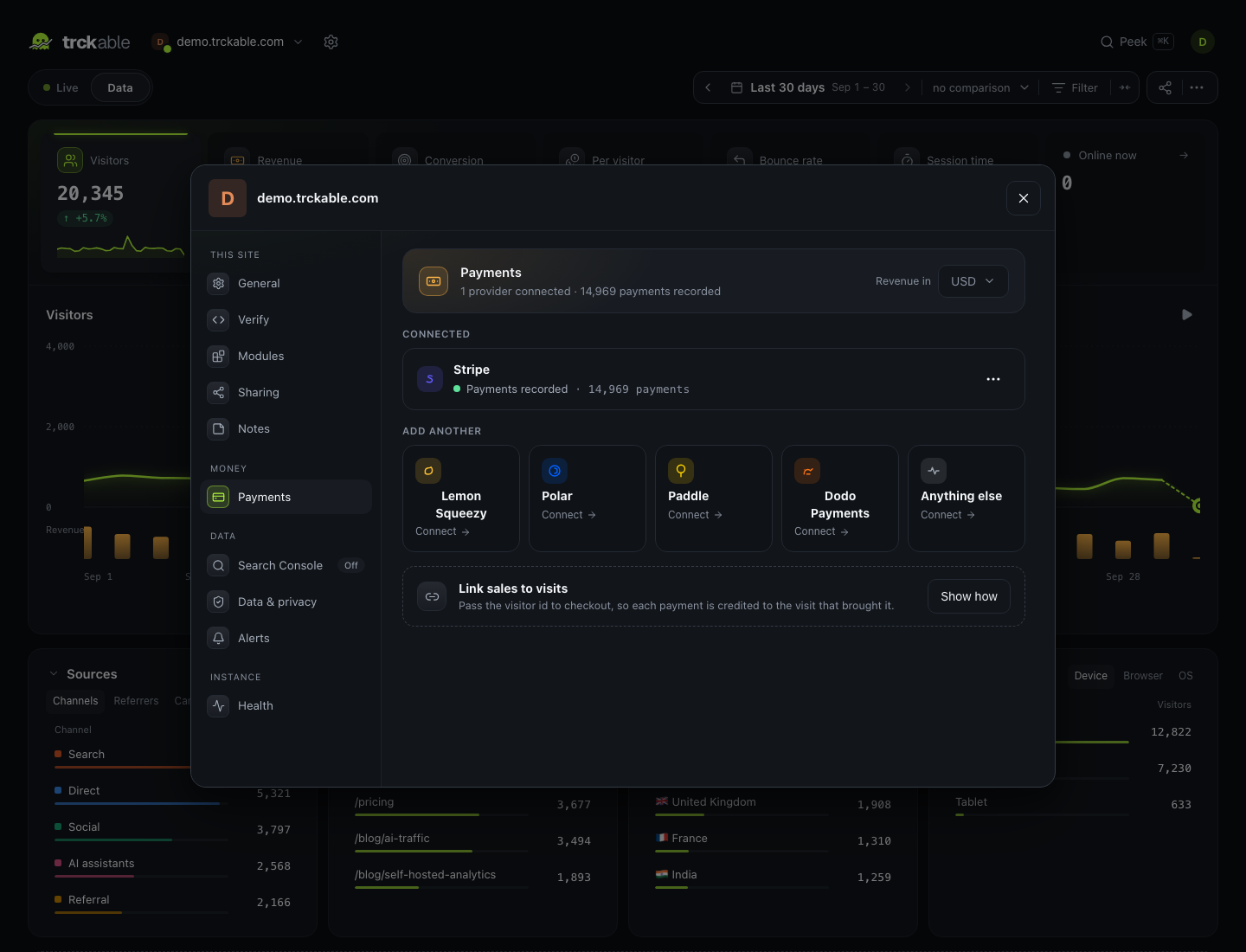
Task: Click the Direct channel row
Action: click(173, 793)
